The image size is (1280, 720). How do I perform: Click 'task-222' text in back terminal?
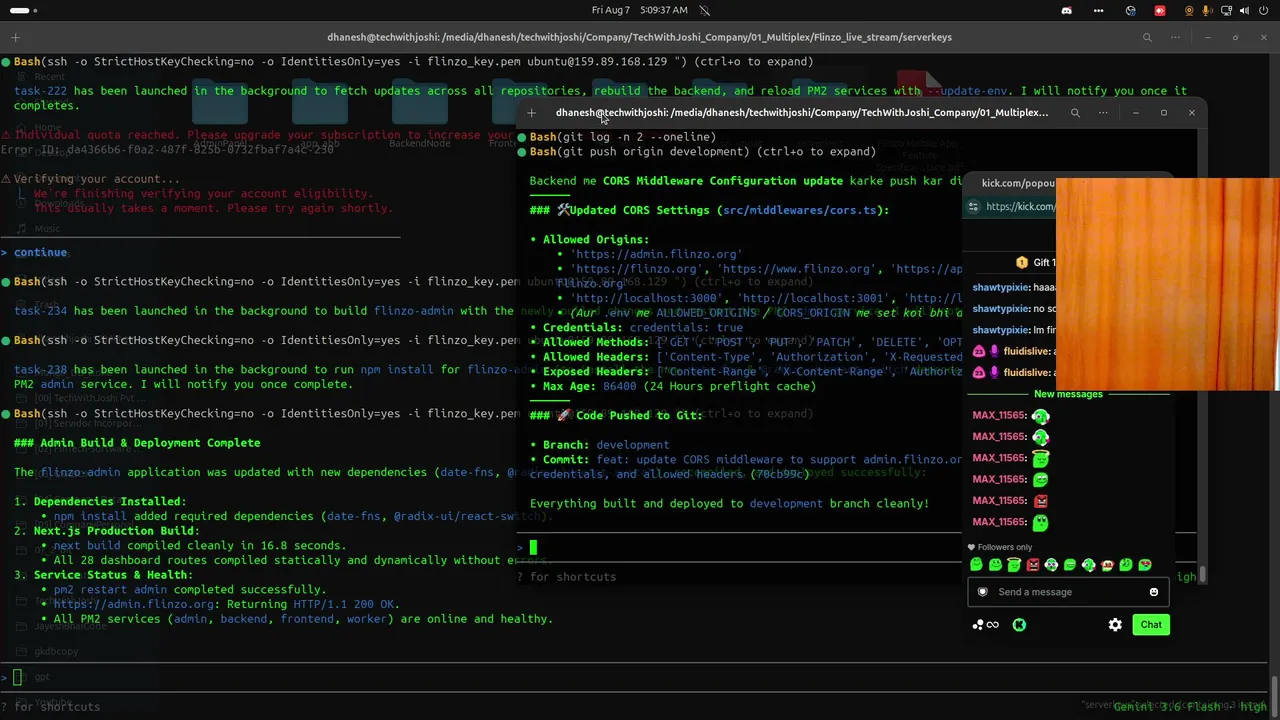[40, 91]
